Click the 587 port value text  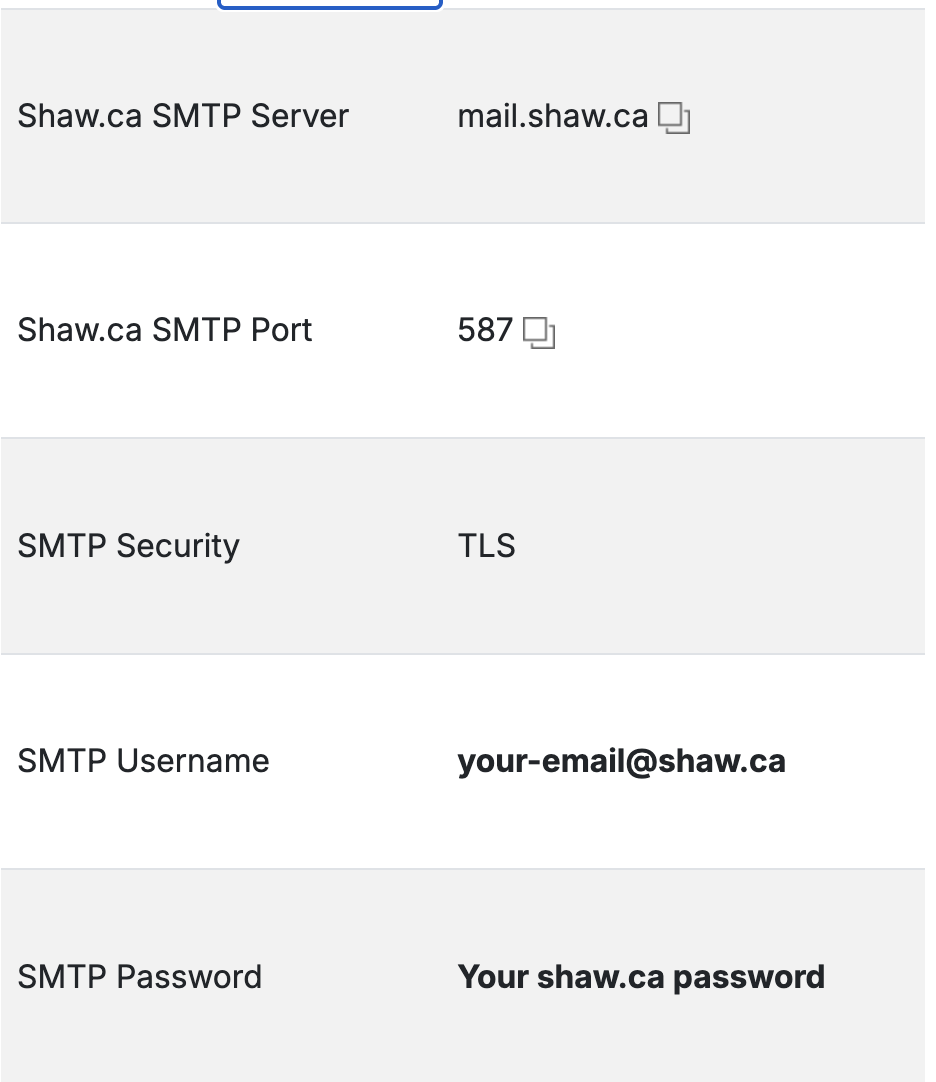point(485,330)
